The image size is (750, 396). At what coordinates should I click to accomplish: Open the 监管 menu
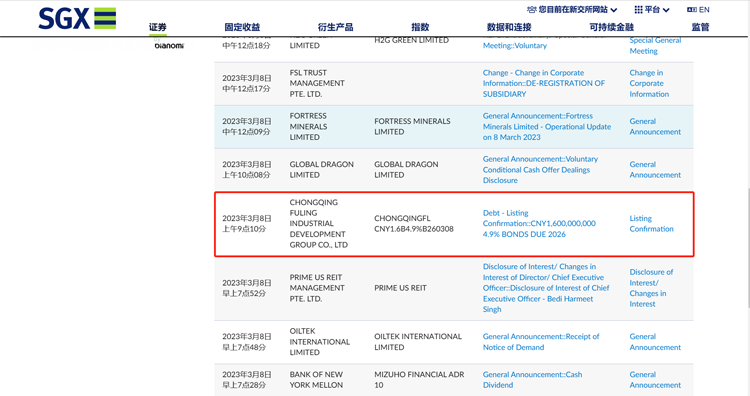(700, 27)
